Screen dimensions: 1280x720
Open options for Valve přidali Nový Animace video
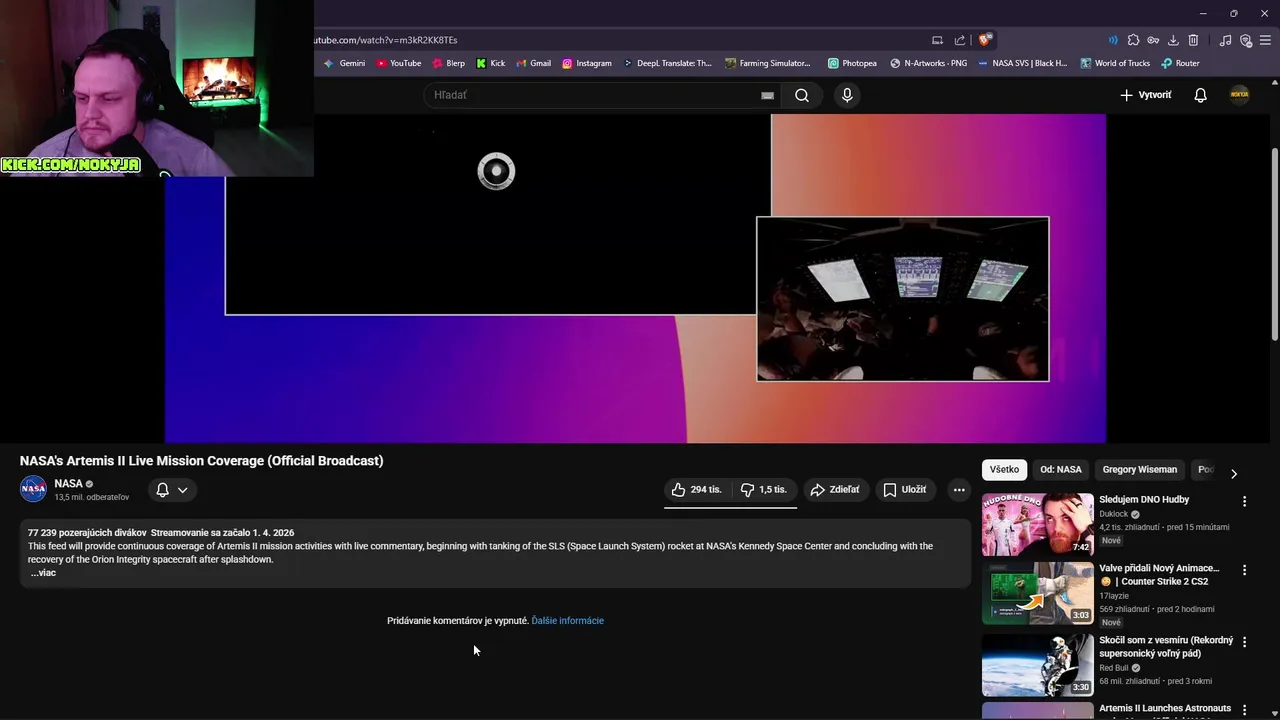click(x=1244, y=570)
